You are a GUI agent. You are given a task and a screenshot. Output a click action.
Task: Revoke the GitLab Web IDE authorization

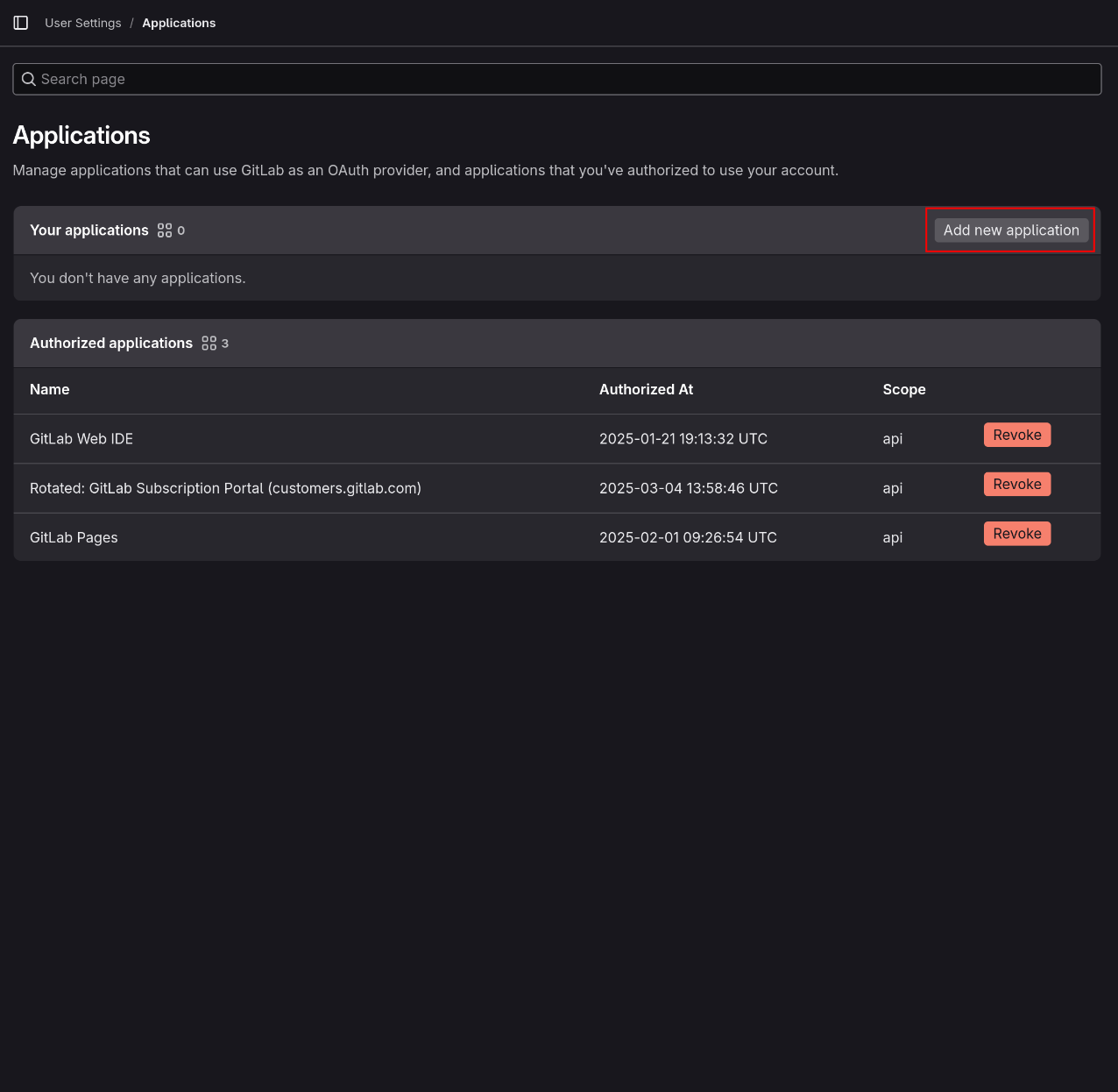(x=1016, y=434)
